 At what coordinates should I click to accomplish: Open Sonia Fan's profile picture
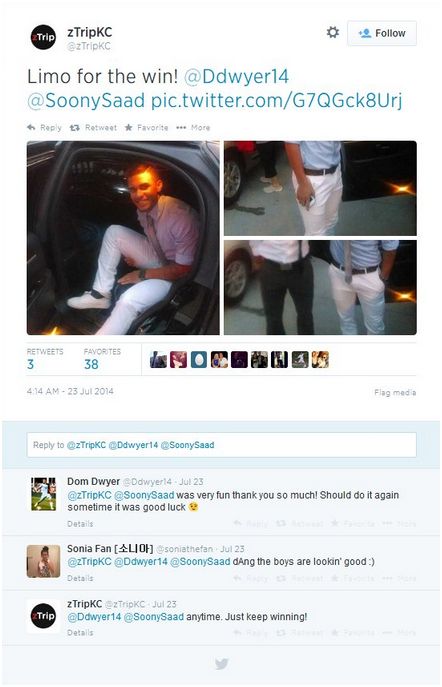[x=43, y=561]
